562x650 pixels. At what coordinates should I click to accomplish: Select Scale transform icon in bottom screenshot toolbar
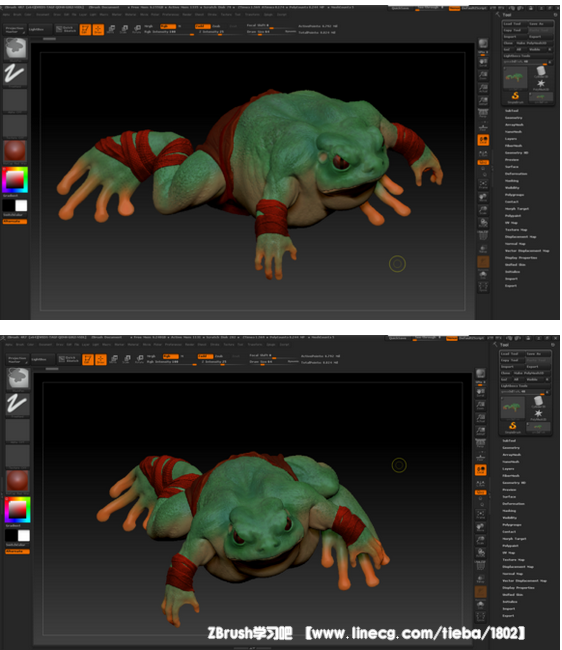point(127,359)
